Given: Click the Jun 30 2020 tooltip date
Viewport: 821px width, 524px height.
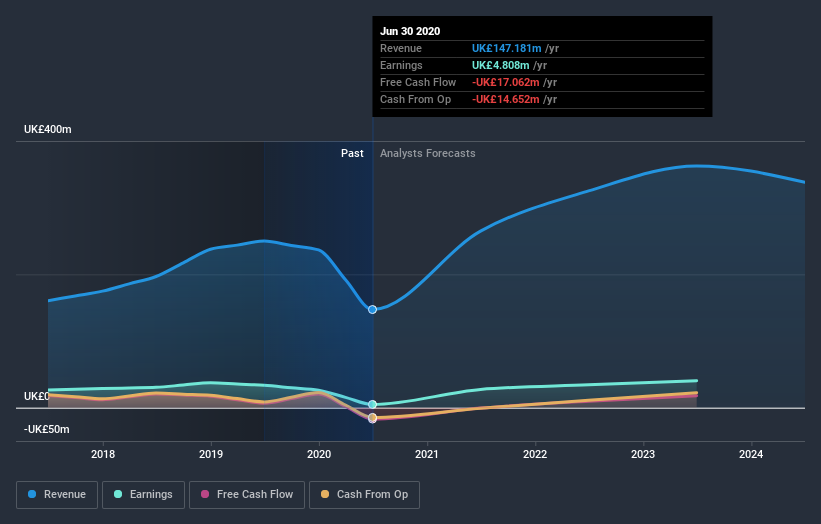Looking at the screenshot, I should point(410,31).
